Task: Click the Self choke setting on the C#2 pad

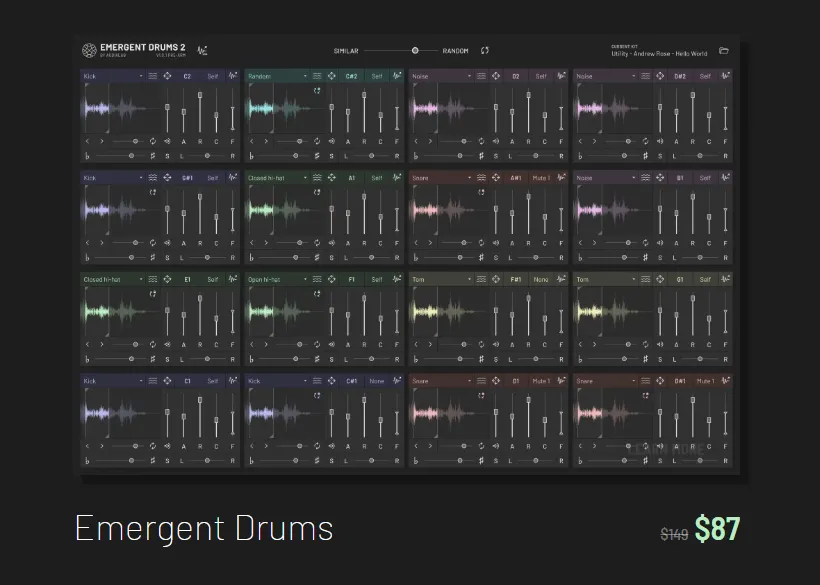Action: tap(377, 76)
